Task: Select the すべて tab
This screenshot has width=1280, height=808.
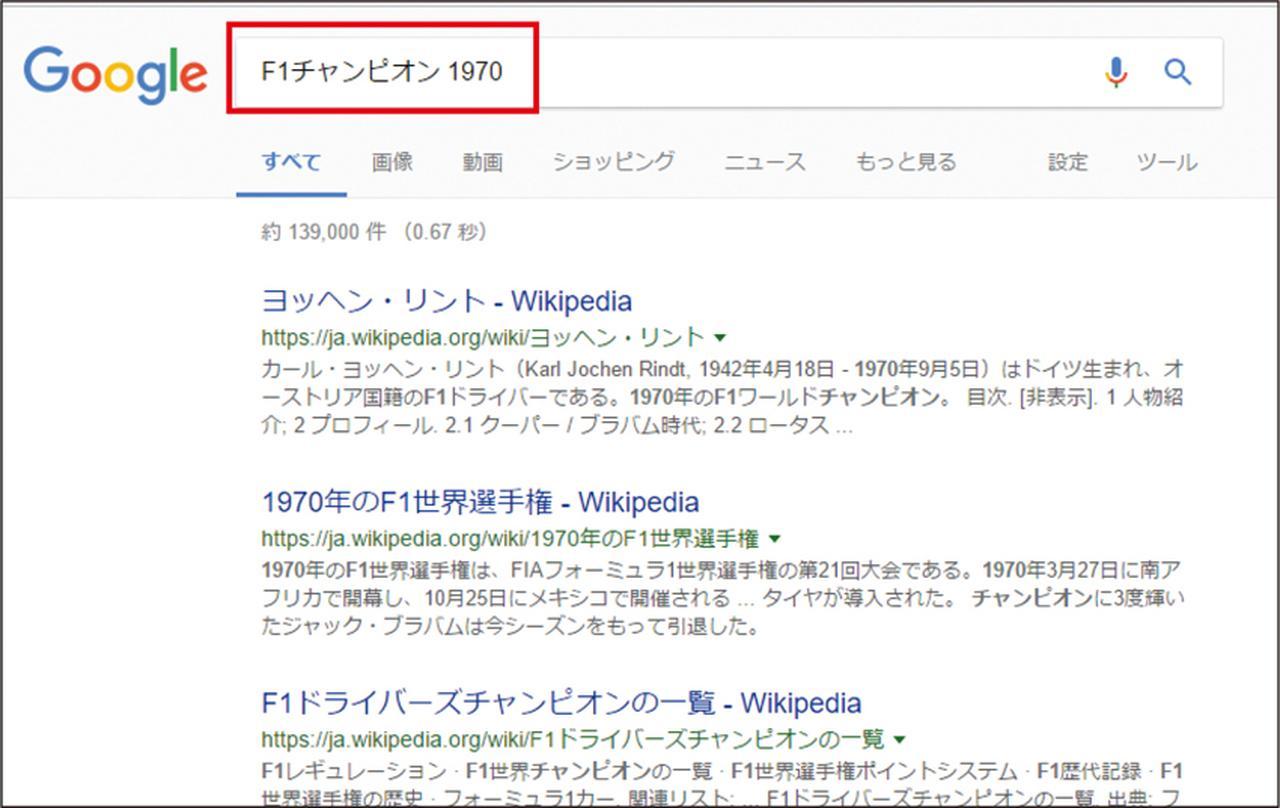Action: click(x=291, y=161)
